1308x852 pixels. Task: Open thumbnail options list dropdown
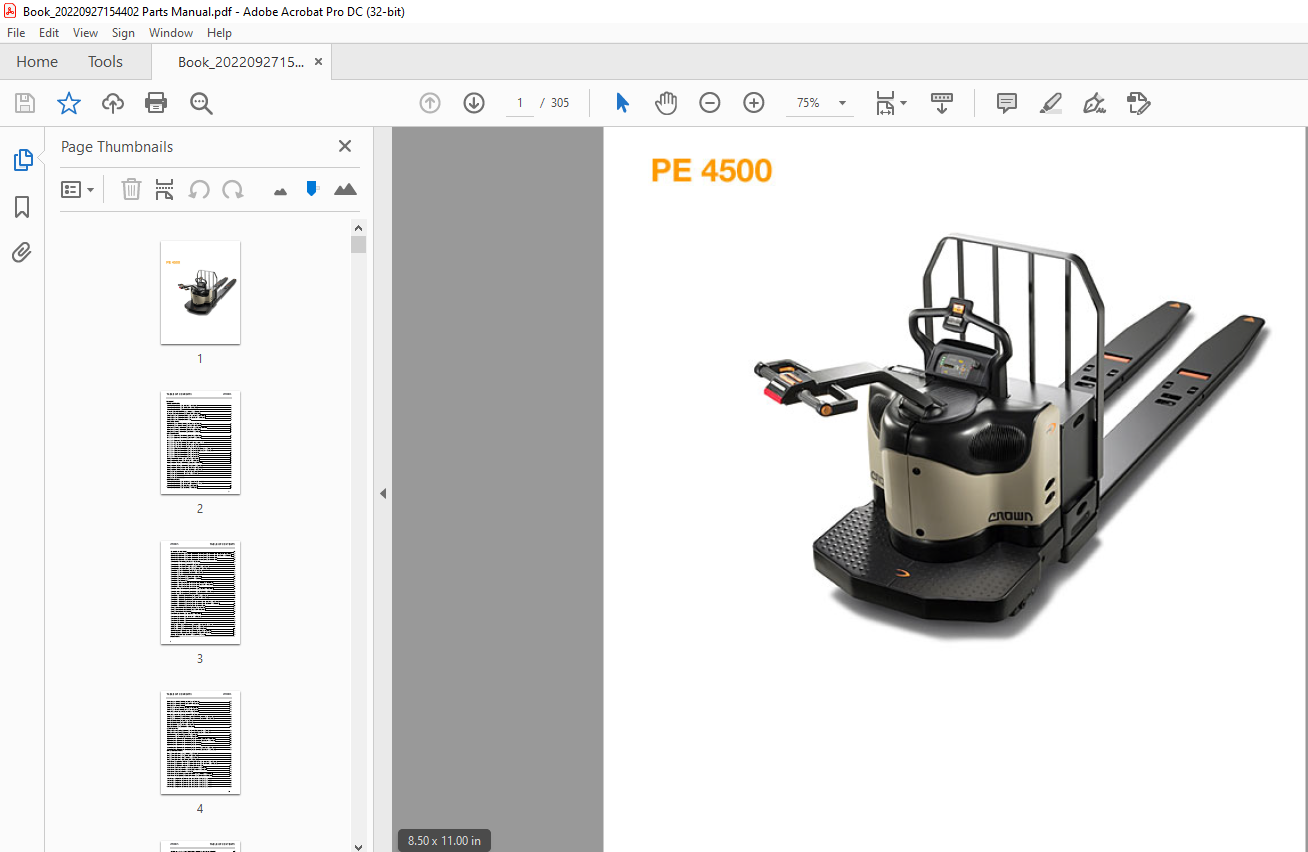pyautogui.click(x=77, y=189)
